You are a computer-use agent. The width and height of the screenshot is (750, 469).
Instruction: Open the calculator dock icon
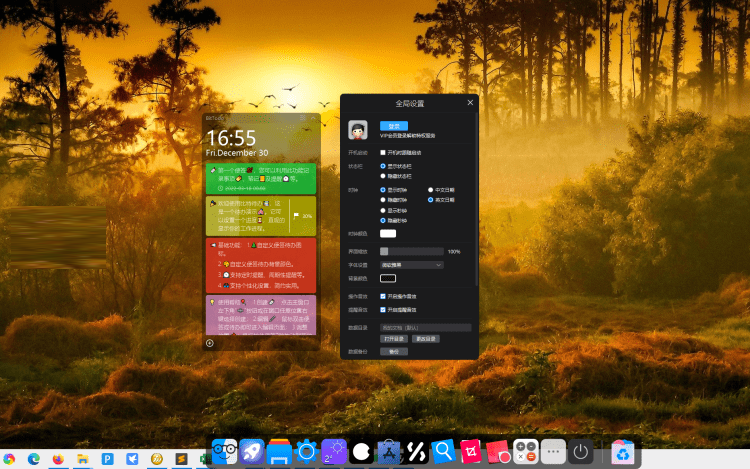click(526, 451)
